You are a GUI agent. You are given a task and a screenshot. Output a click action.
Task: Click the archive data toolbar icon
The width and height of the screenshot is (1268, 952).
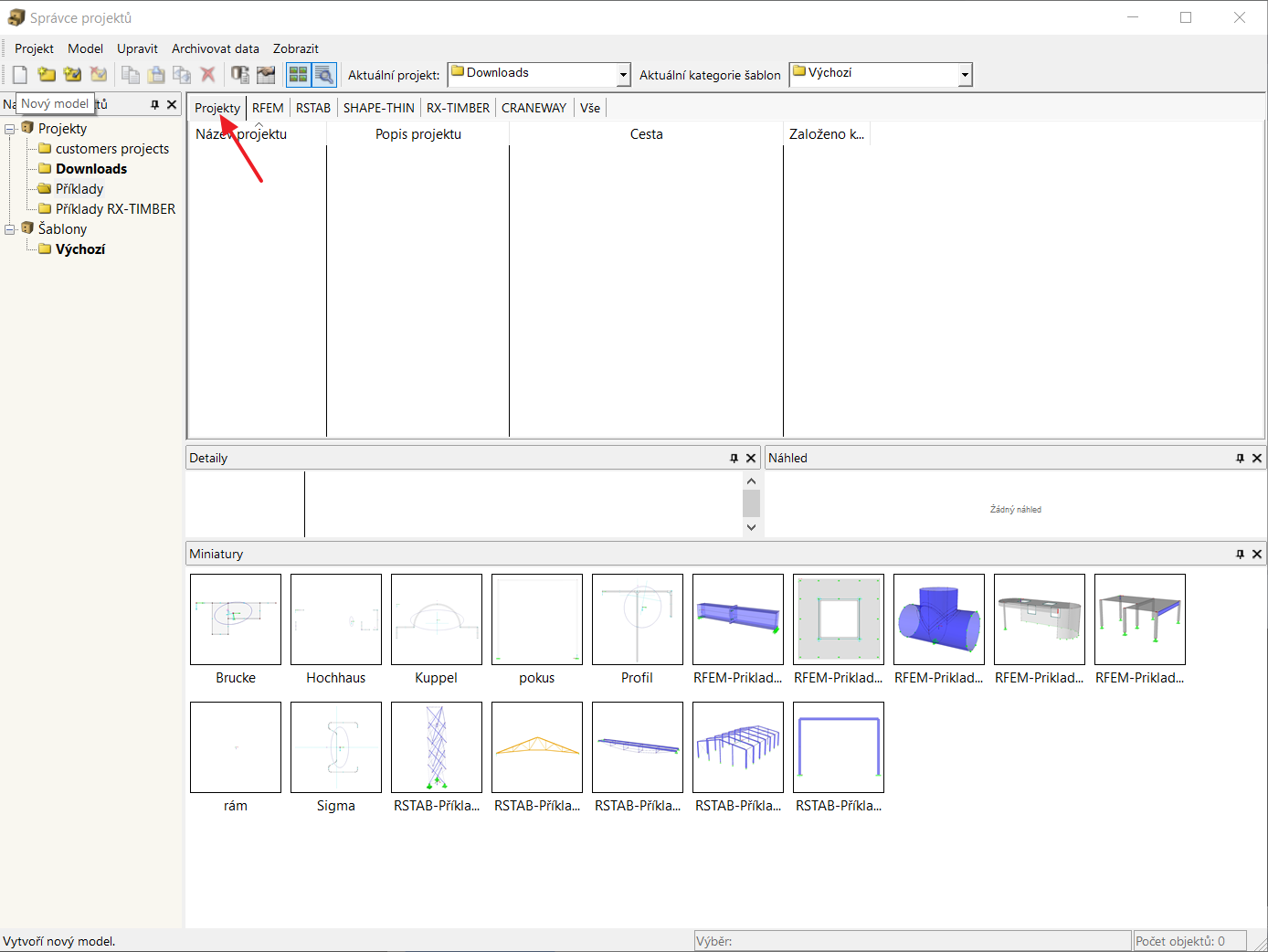coord(240,75)
